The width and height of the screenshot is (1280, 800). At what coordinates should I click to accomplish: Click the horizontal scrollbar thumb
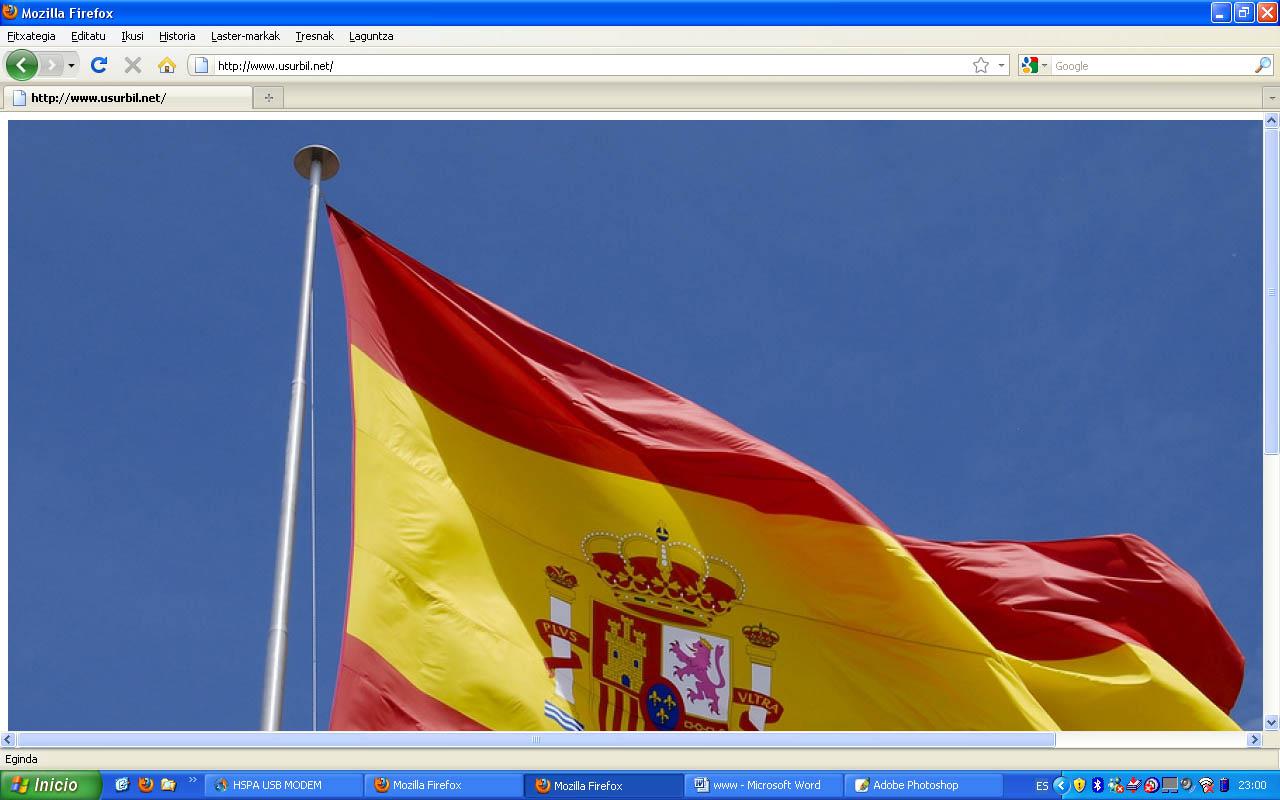coord(535,740)
